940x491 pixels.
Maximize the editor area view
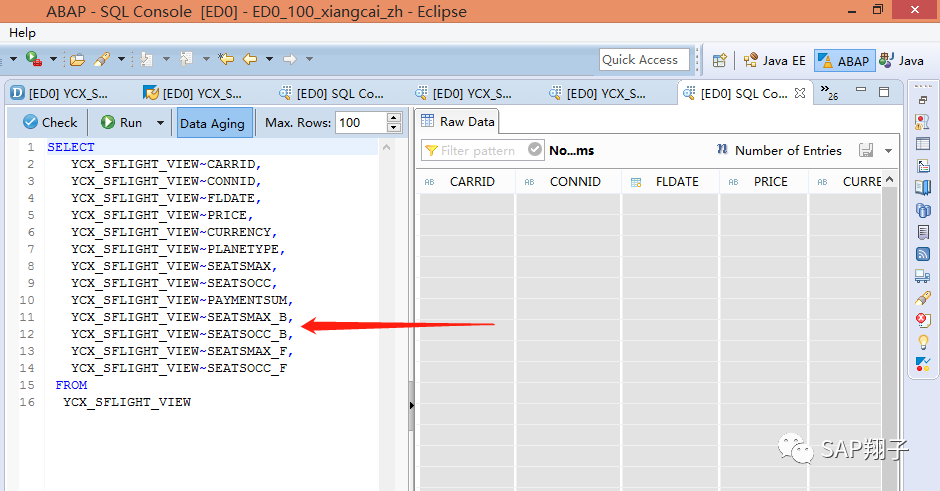884,92
